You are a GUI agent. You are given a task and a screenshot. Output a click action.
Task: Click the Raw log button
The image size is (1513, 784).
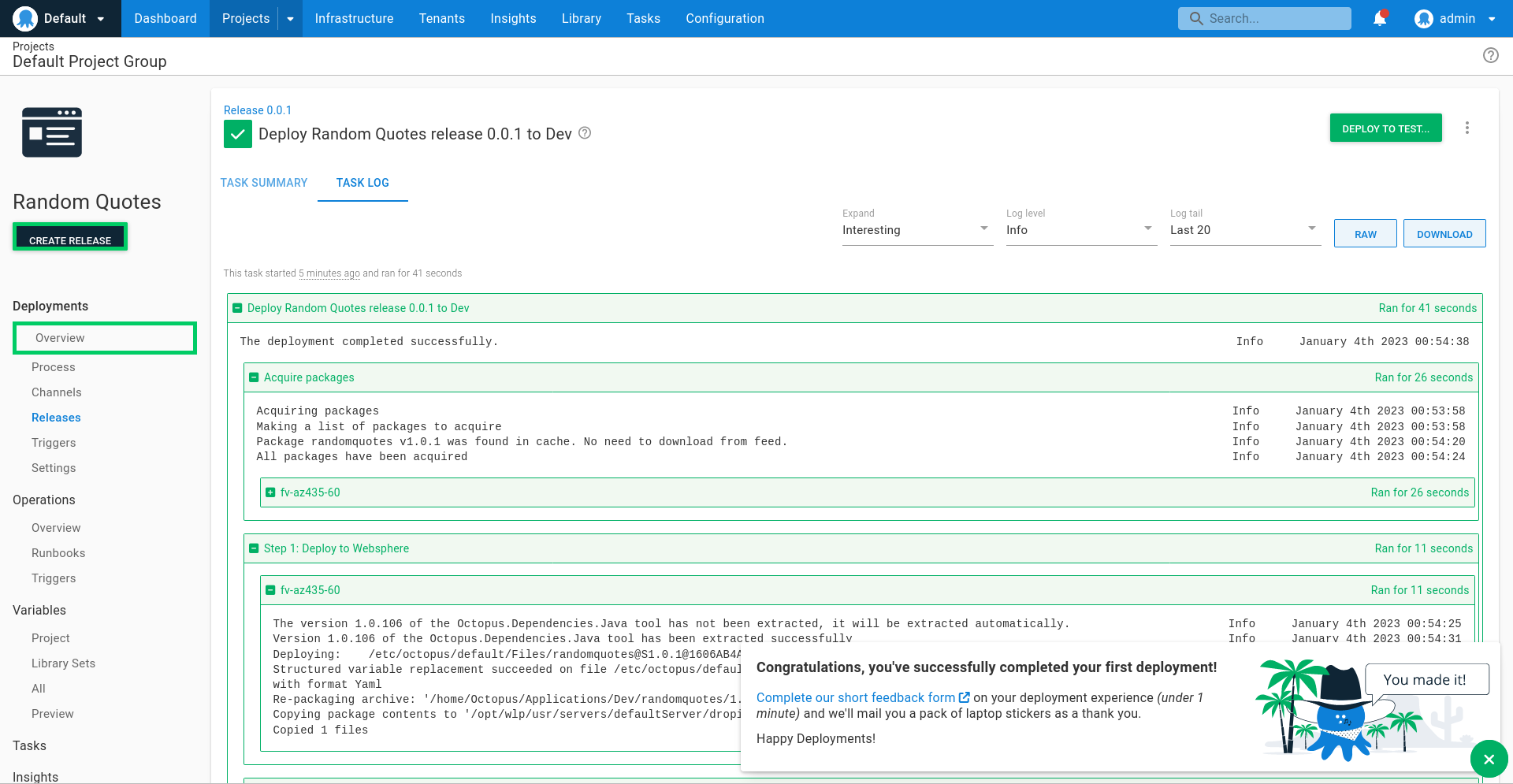click(x=1365, y=234)
